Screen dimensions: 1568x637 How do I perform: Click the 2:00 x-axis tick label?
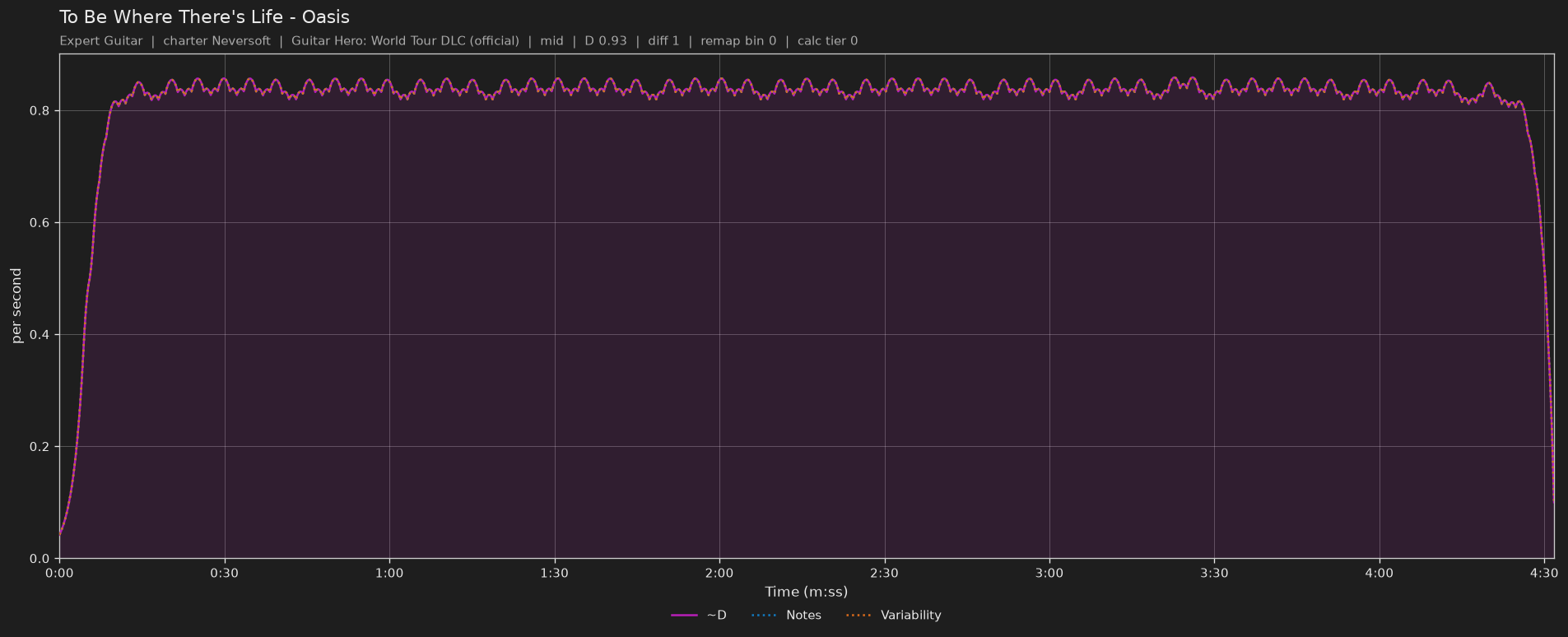(x=719, y=573)
